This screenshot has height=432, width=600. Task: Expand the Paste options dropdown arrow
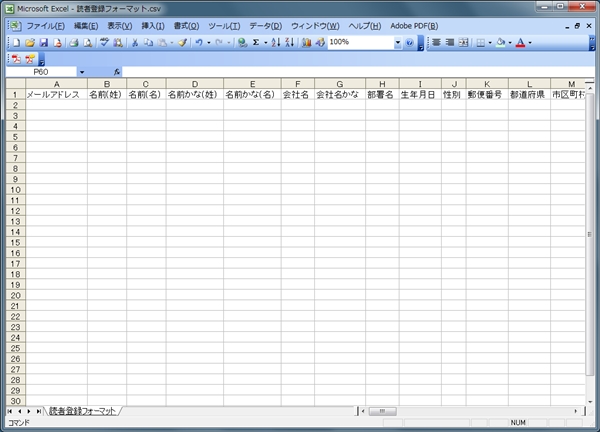(172, 42)
